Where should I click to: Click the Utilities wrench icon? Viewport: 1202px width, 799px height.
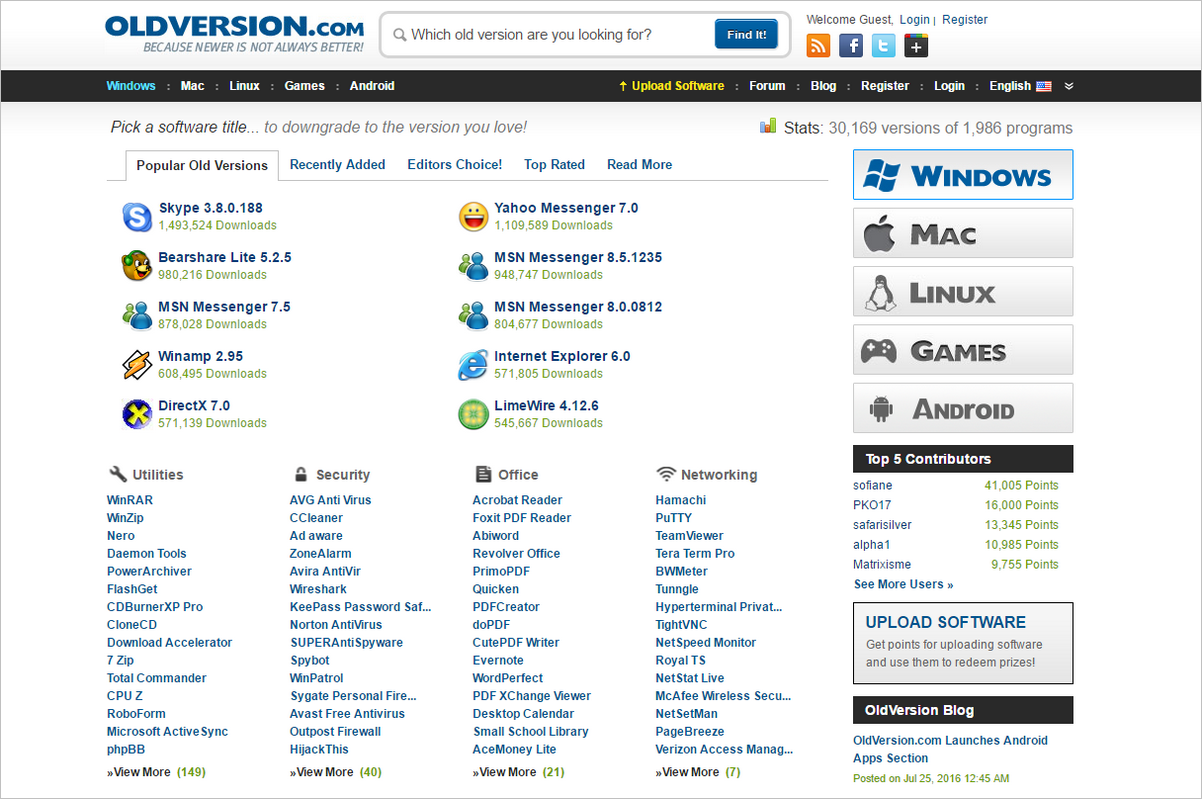click(x=117, y=474)
